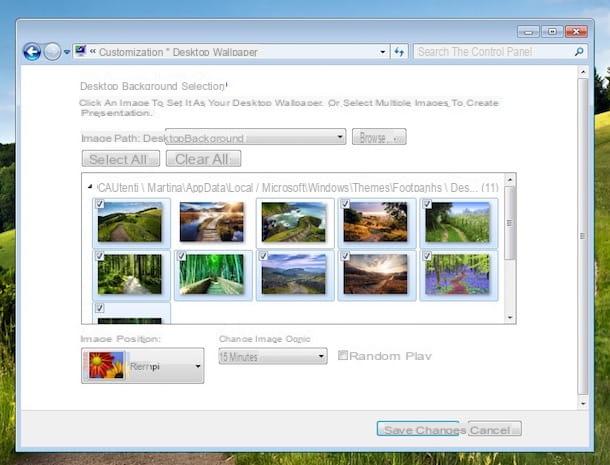Image resolution: width=610 pixels, height=465 pixels.
Task: Maximize the Desktop Wallpaper window
Action: (552, 32)
